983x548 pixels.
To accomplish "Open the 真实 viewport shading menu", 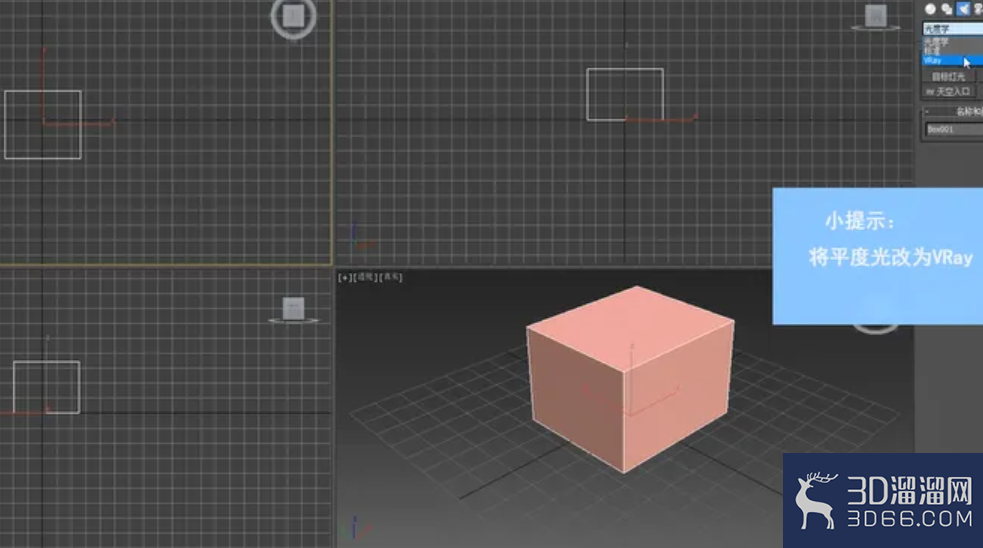I will pos(391,277).
